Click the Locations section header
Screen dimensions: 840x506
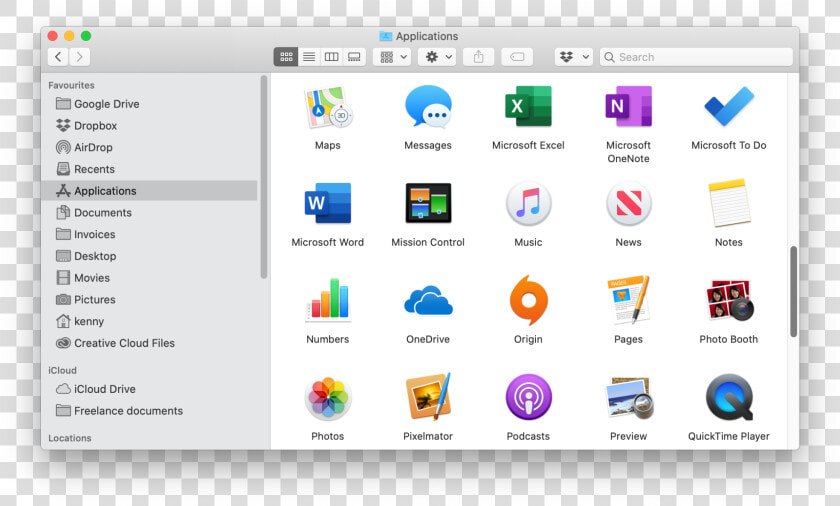tap(70, 438)
